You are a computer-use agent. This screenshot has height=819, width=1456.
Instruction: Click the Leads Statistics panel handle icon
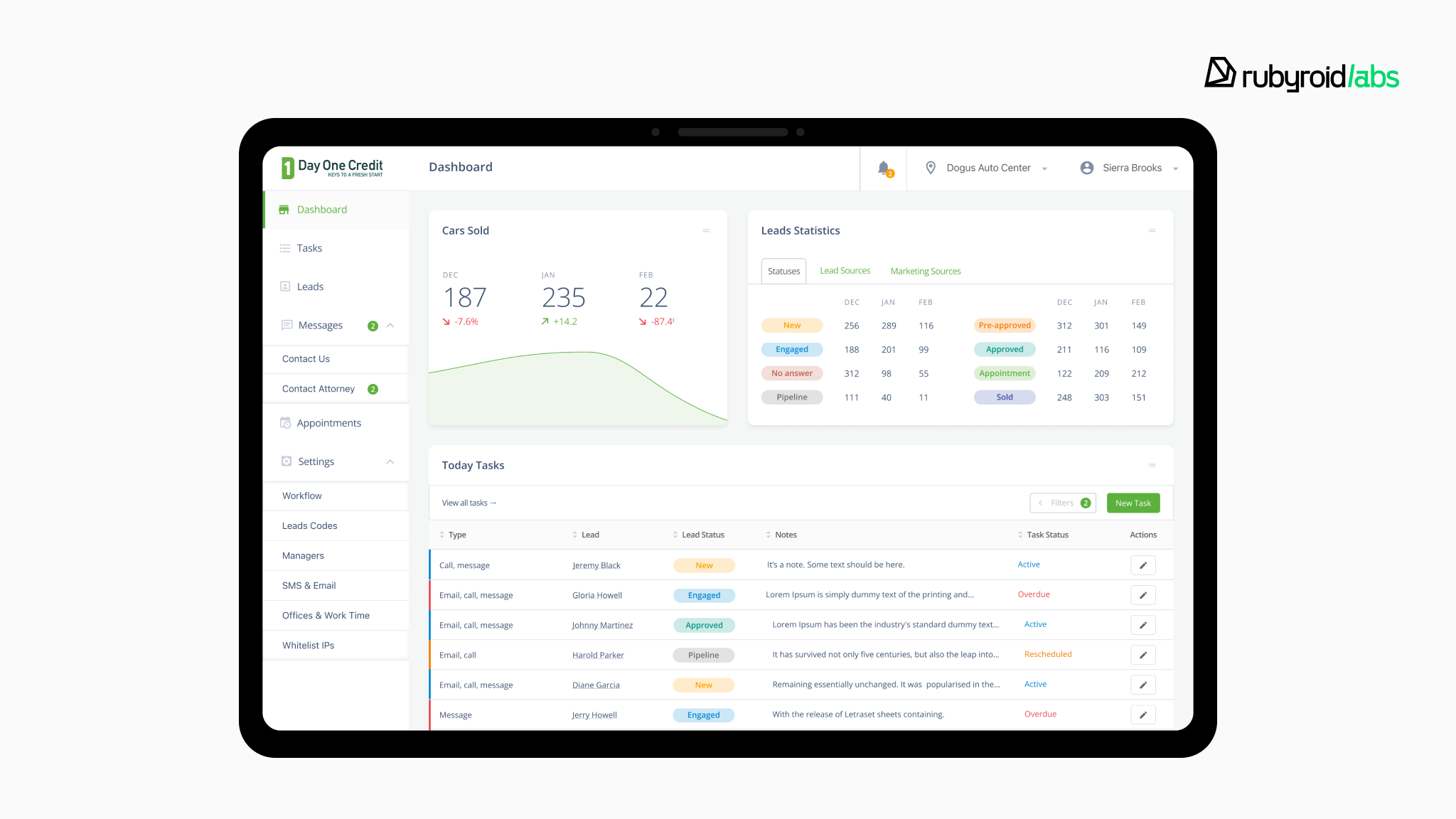(1152, 230)
